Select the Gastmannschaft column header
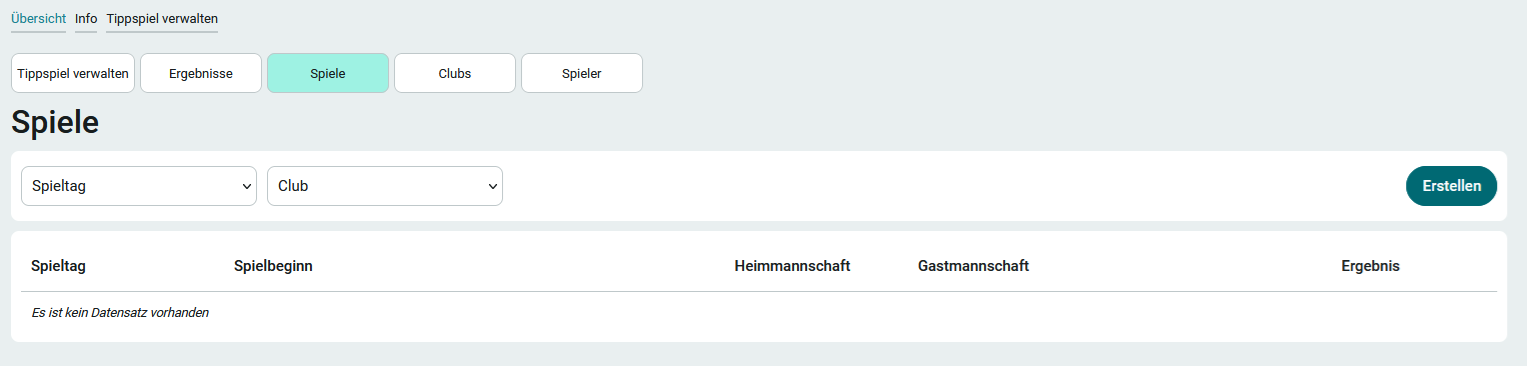 click(973, 266)
